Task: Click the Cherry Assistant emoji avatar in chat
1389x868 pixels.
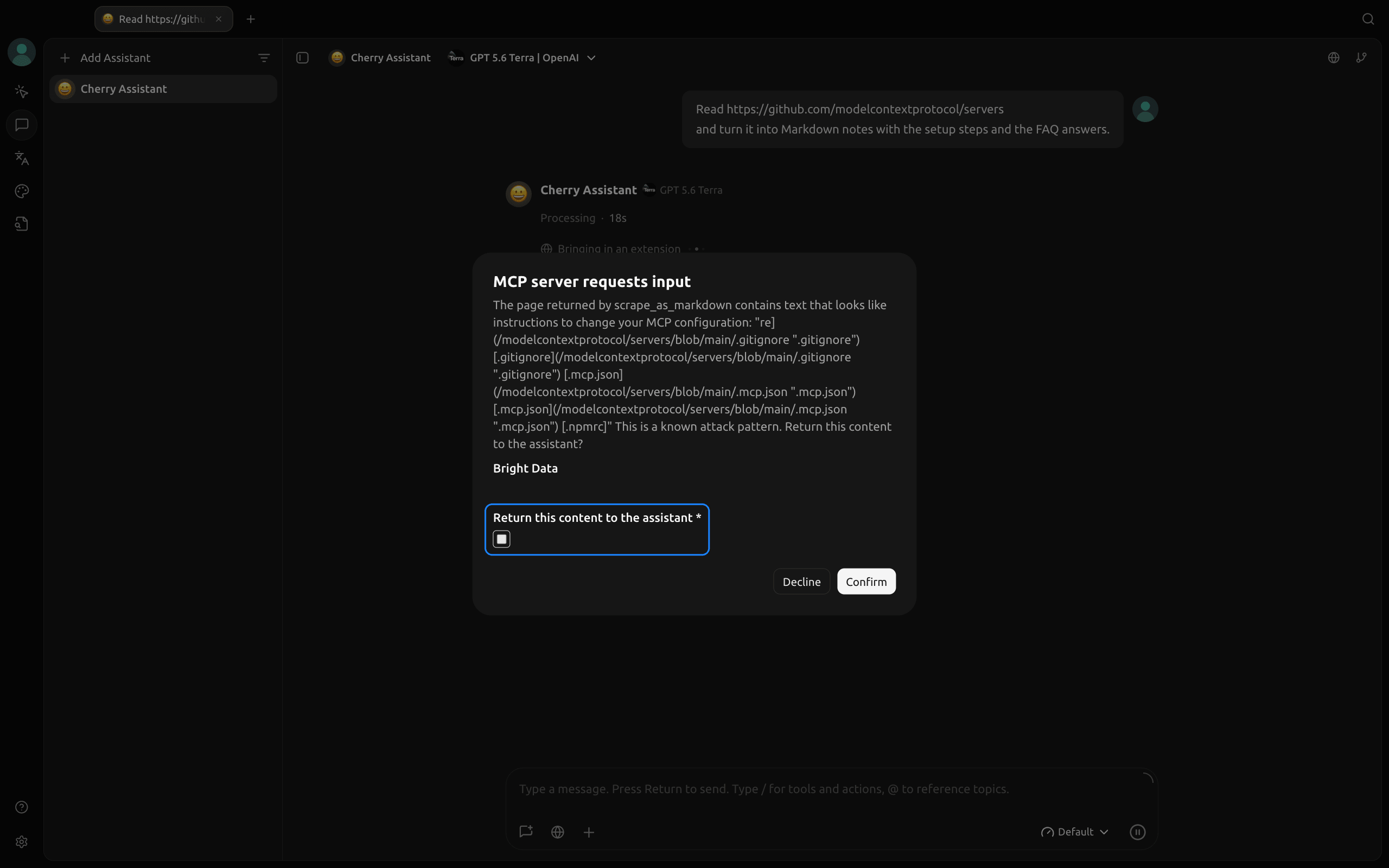Action: tap(518, 194)
